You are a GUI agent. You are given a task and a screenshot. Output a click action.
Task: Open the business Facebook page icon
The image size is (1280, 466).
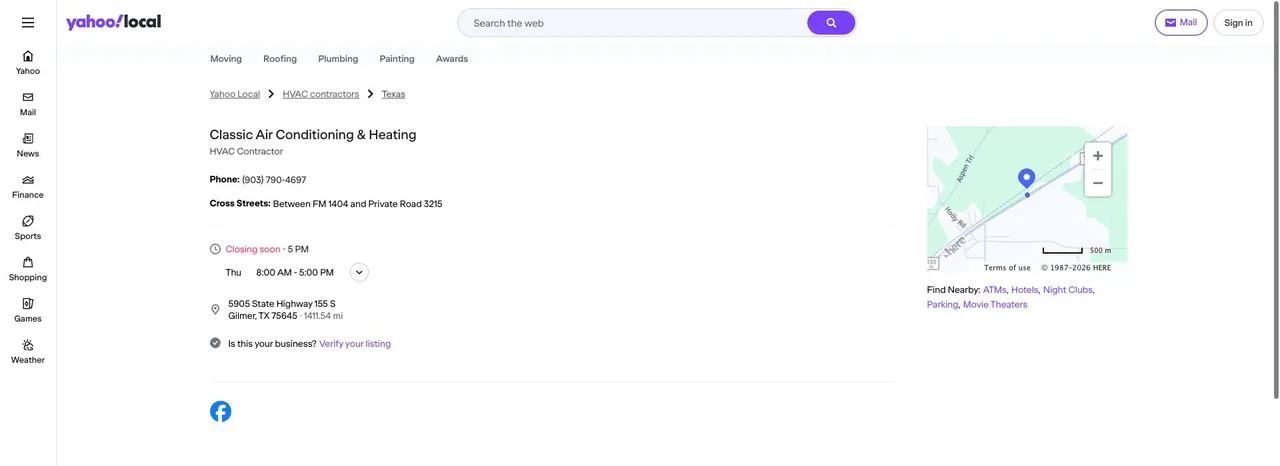coord(220,411)
